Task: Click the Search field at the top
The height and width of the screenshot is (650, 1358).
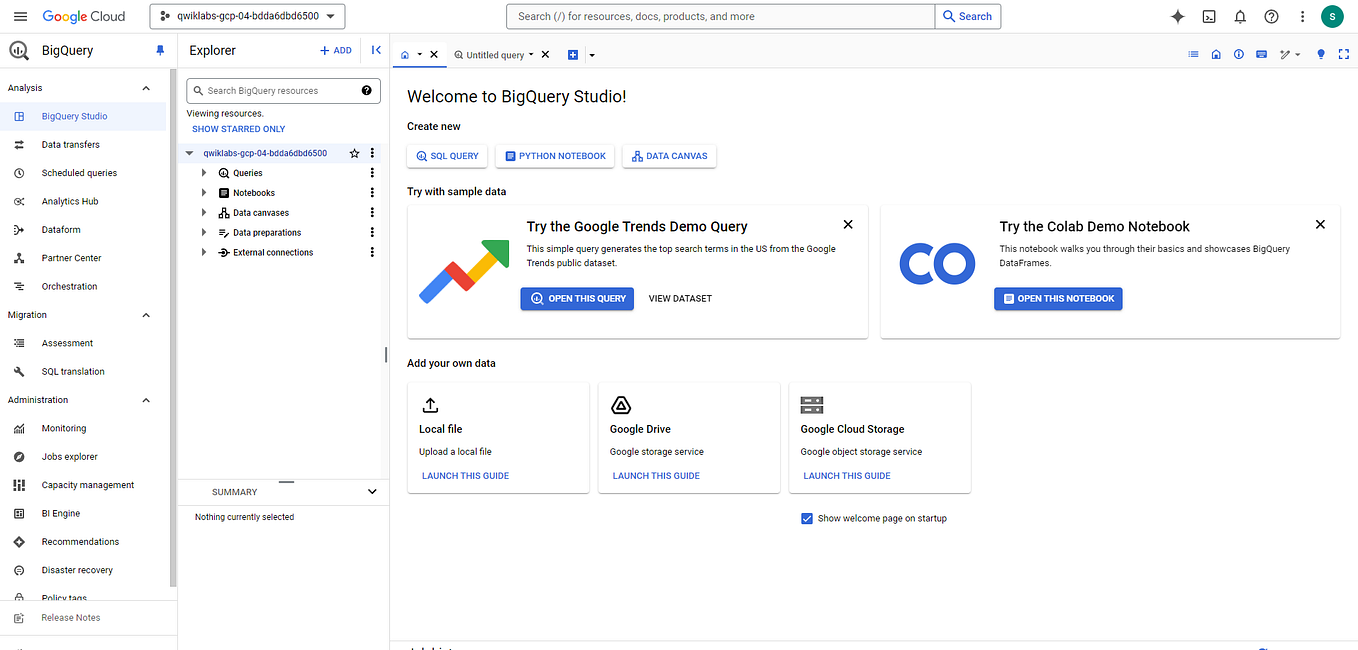Action: (719, 16)
